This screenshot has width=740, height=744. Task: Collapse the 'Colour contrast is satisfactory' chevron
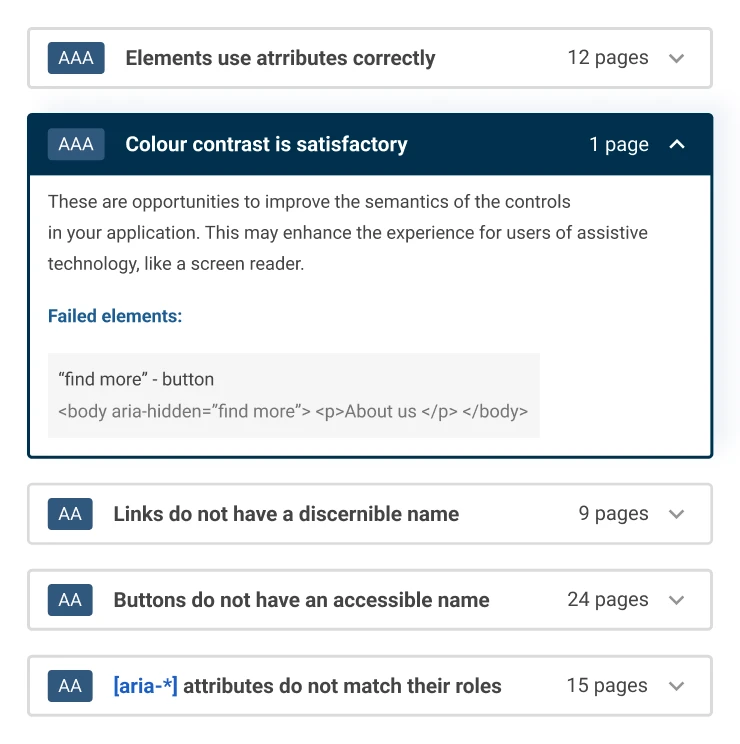click(x=677, y=144)
